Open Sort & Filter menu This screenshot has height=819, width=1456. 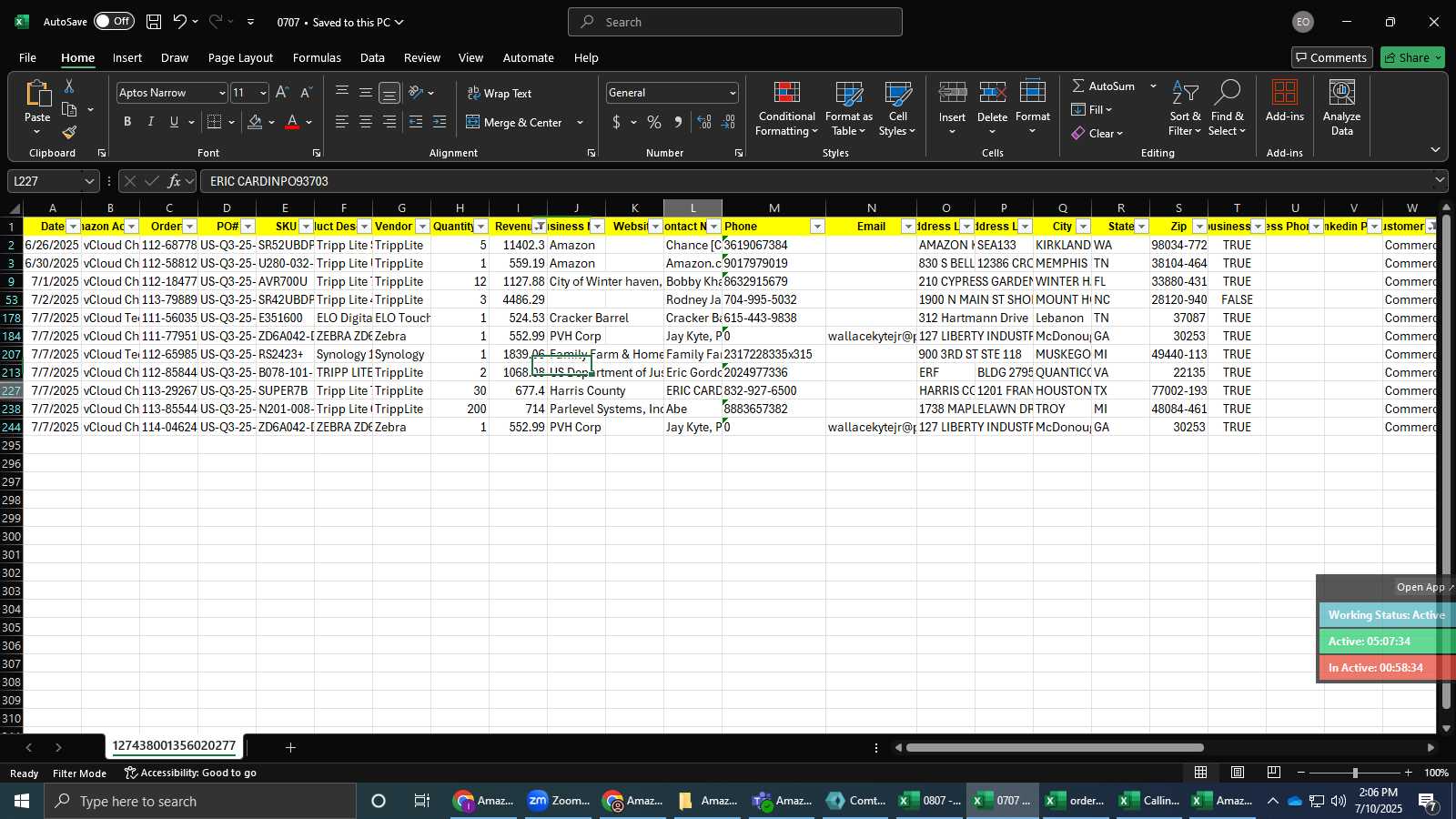point(1185,108)
